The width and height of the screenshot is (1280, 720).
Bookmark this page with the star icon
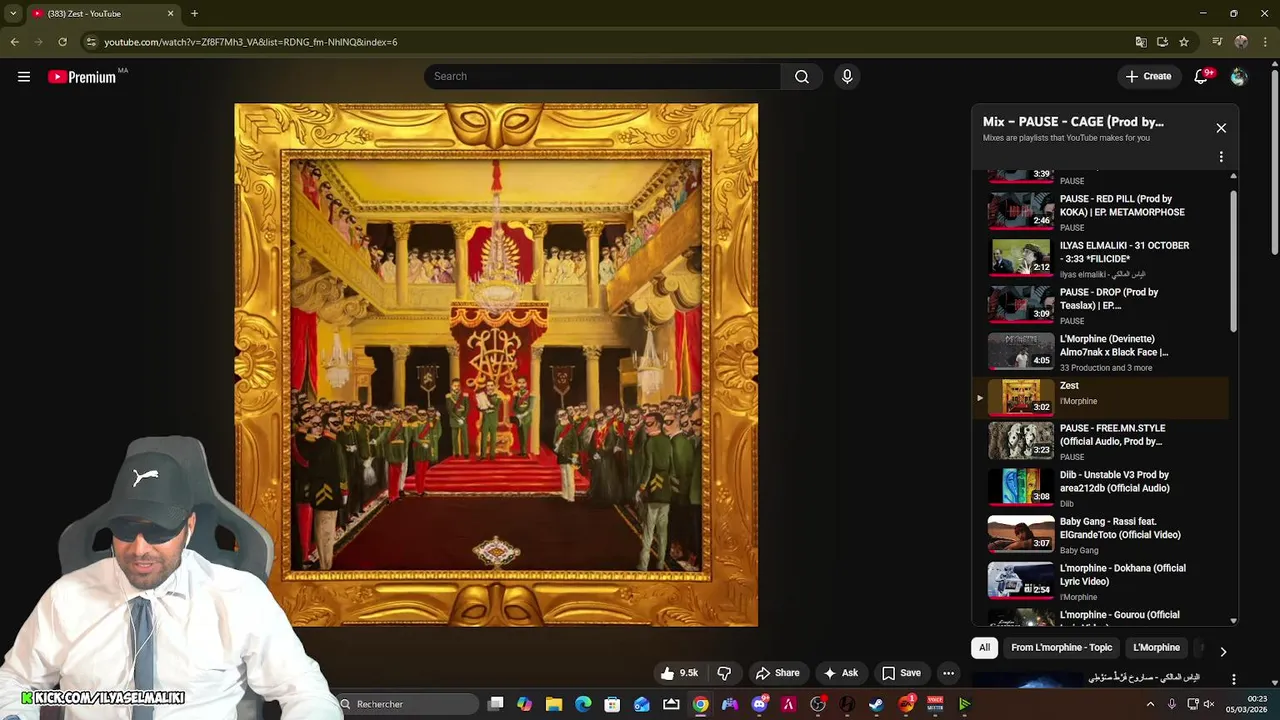pos(1184,42)
